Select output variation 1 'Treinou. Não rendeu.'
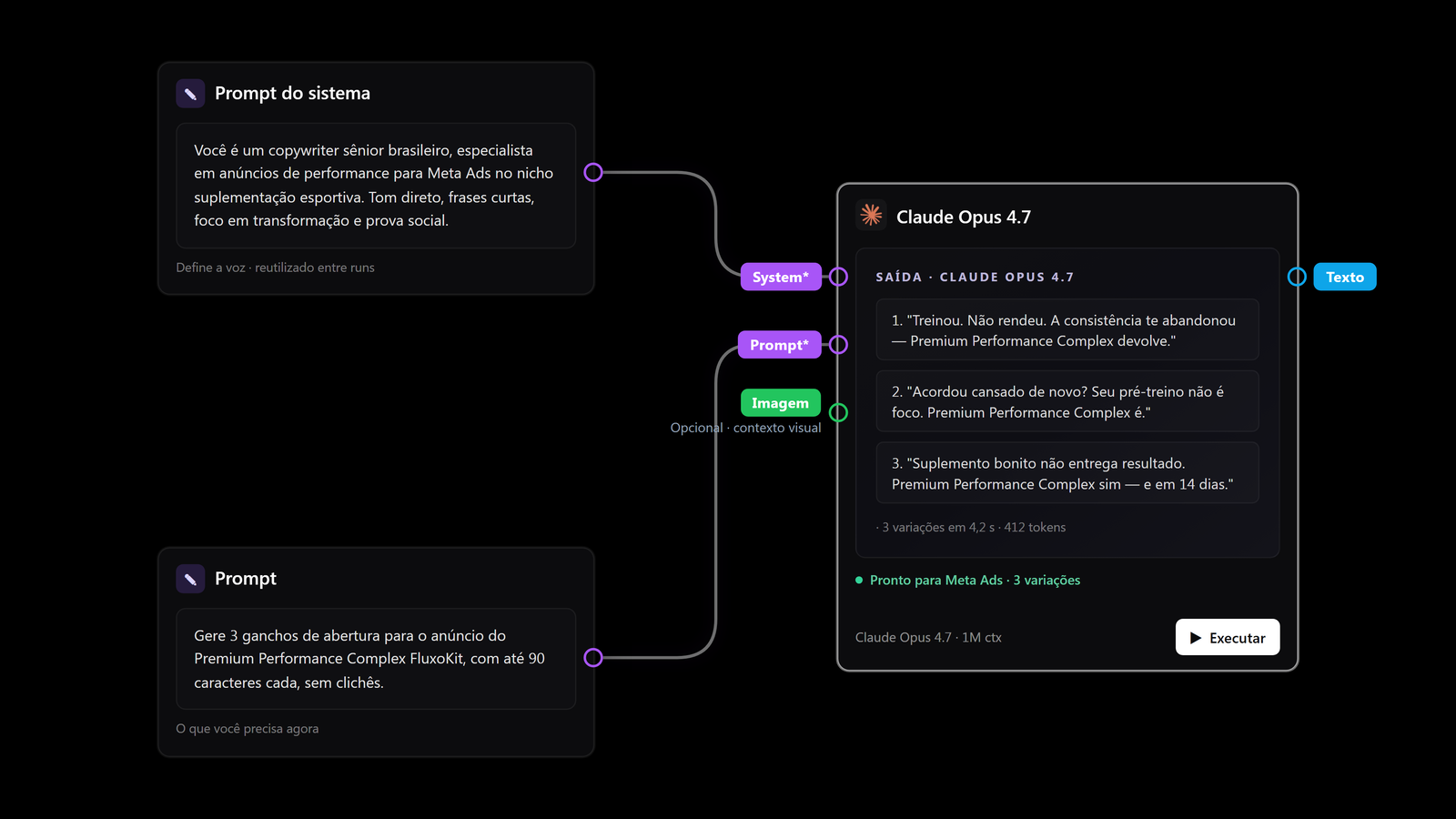1456x819 pixels. (x=1067, y=330)
